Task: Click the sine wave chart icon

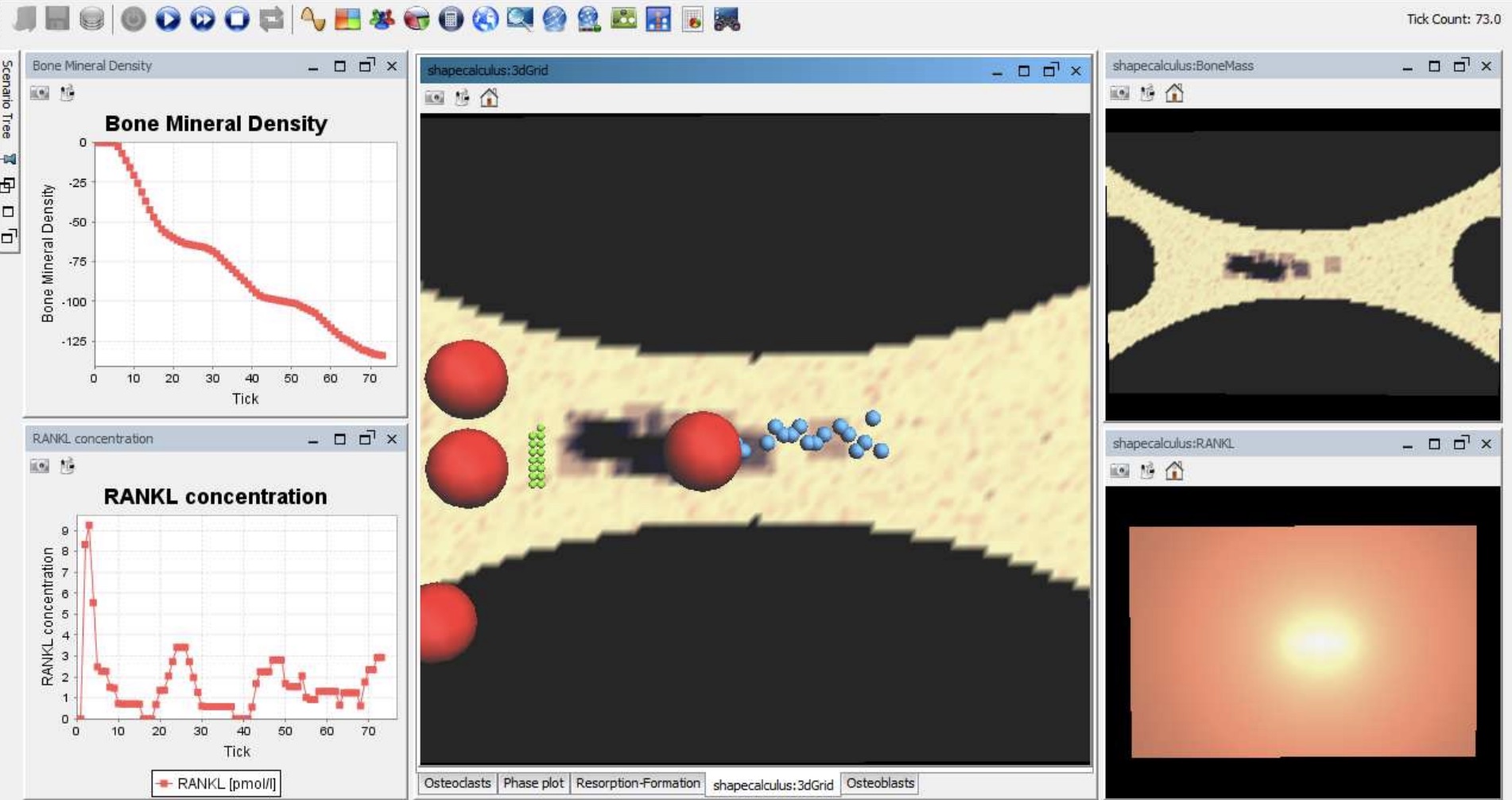Action: pos(312,19)
